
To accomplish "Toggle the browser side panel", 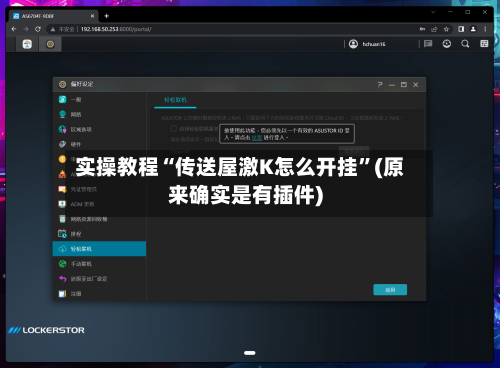I will pos(461,29).
